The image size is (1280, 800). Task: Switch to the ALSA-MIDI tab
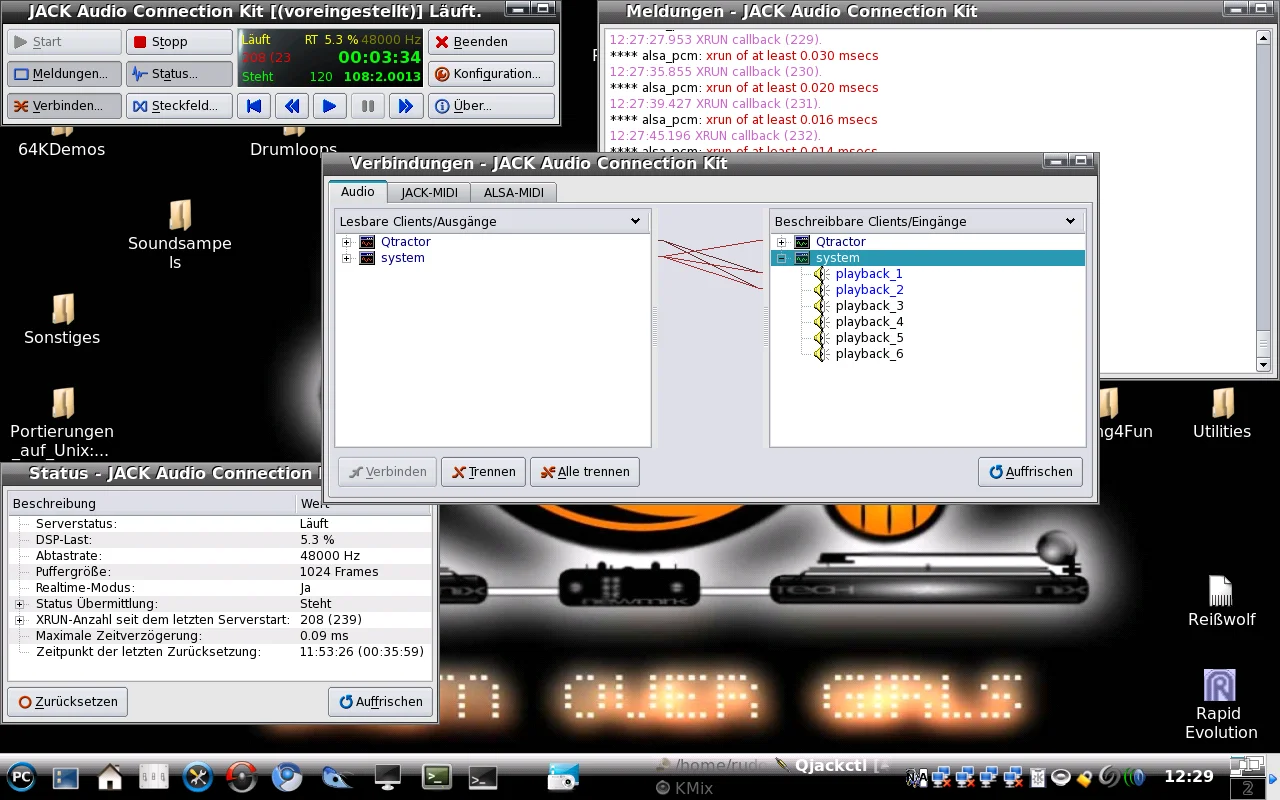pyautogui.click(x=514, y=193)
